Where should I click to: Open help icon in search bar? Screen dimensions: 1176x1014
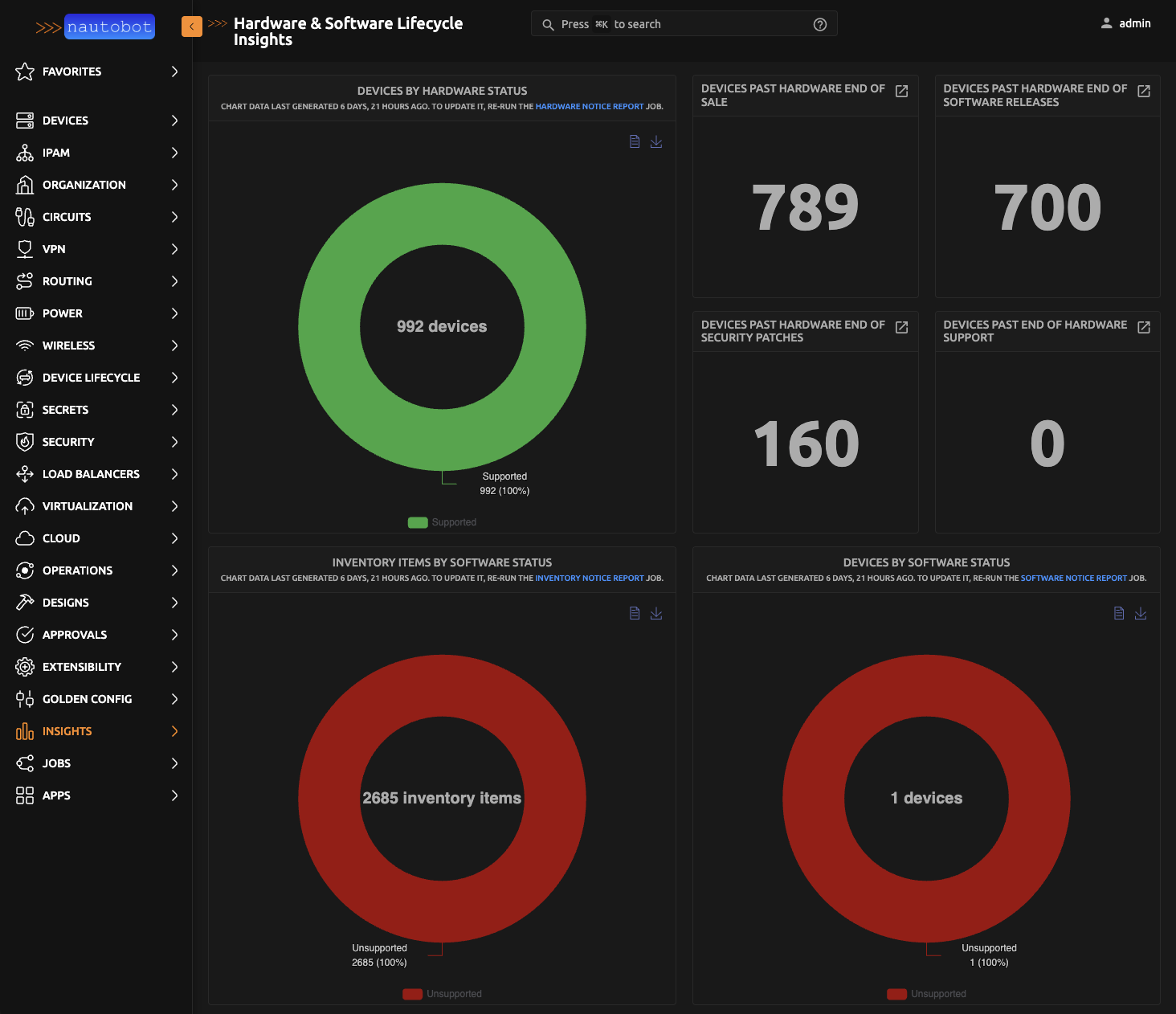[x=819, y=24]
